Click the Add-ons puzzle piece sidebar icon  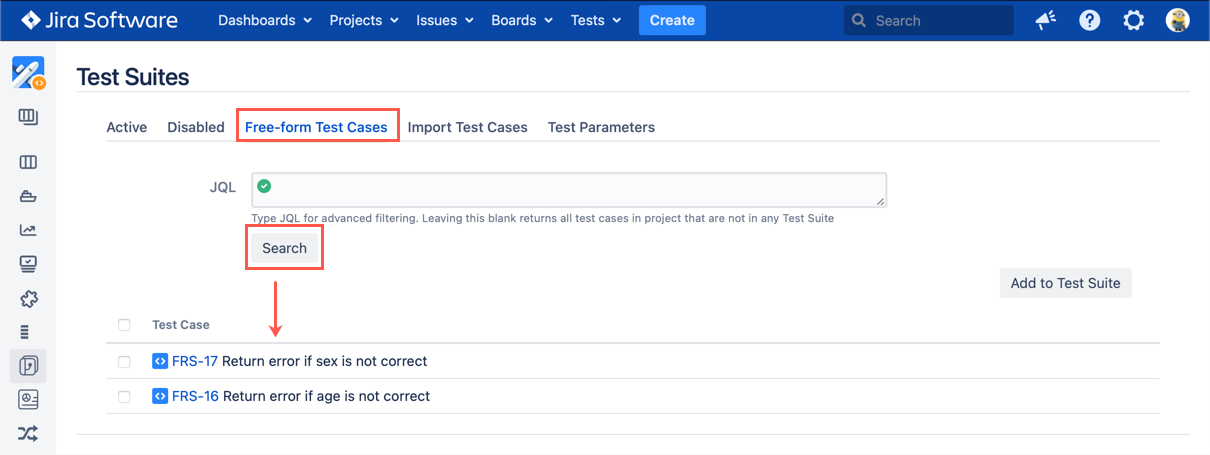pyautogui.click(x=28, y=298)
